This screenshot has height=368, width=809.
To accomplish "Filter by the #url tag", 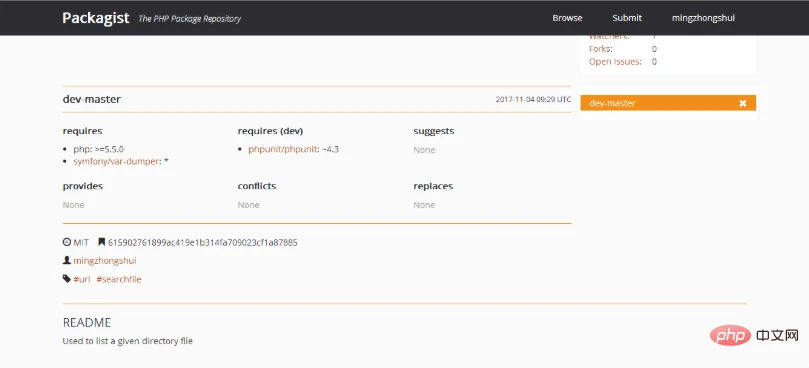I will pos(82,279).
